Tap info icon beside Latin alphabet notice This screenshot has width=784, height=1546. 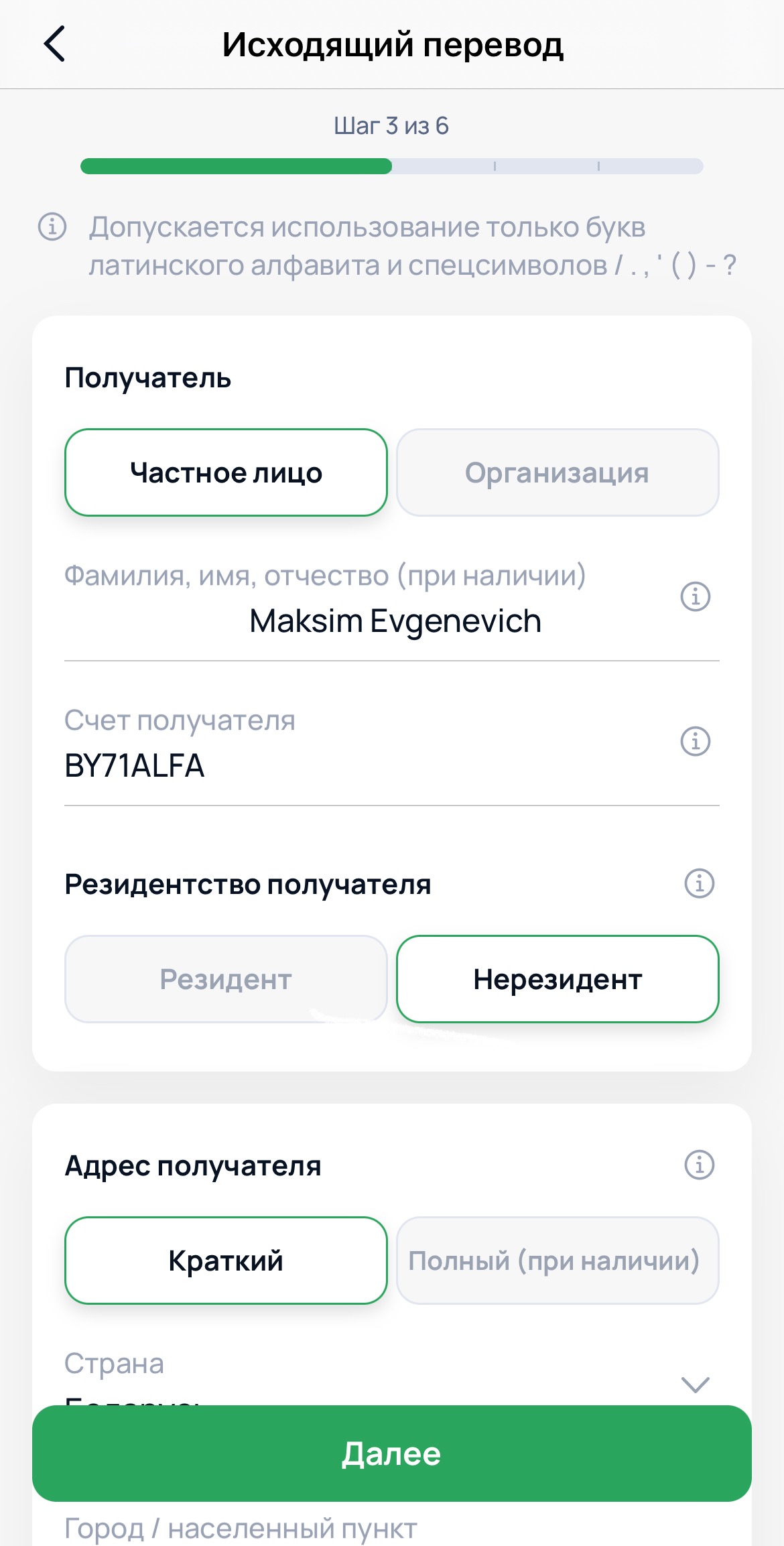point(52,227)
